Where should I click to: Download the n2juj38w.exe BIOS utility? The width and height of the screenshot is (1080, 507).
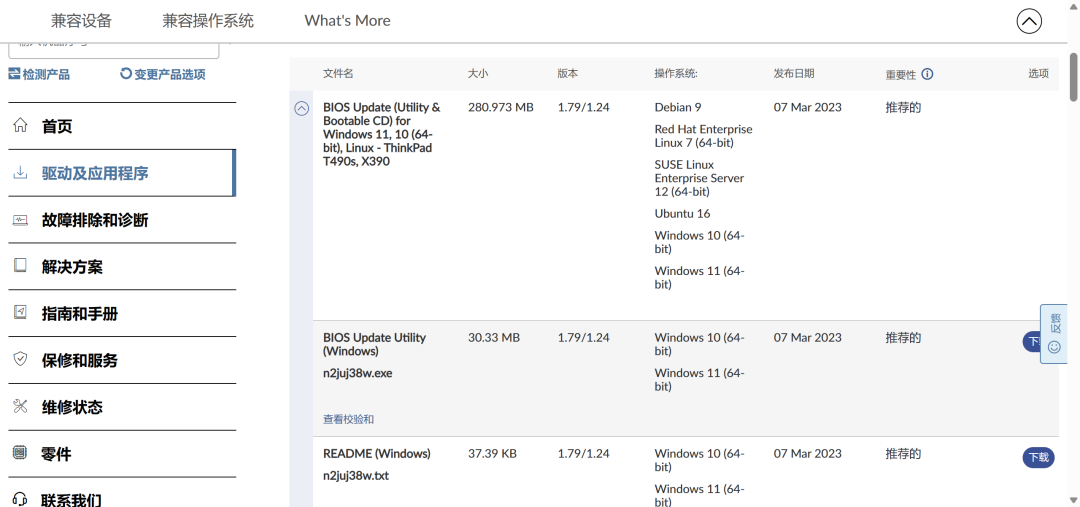tap(1031, 342)
